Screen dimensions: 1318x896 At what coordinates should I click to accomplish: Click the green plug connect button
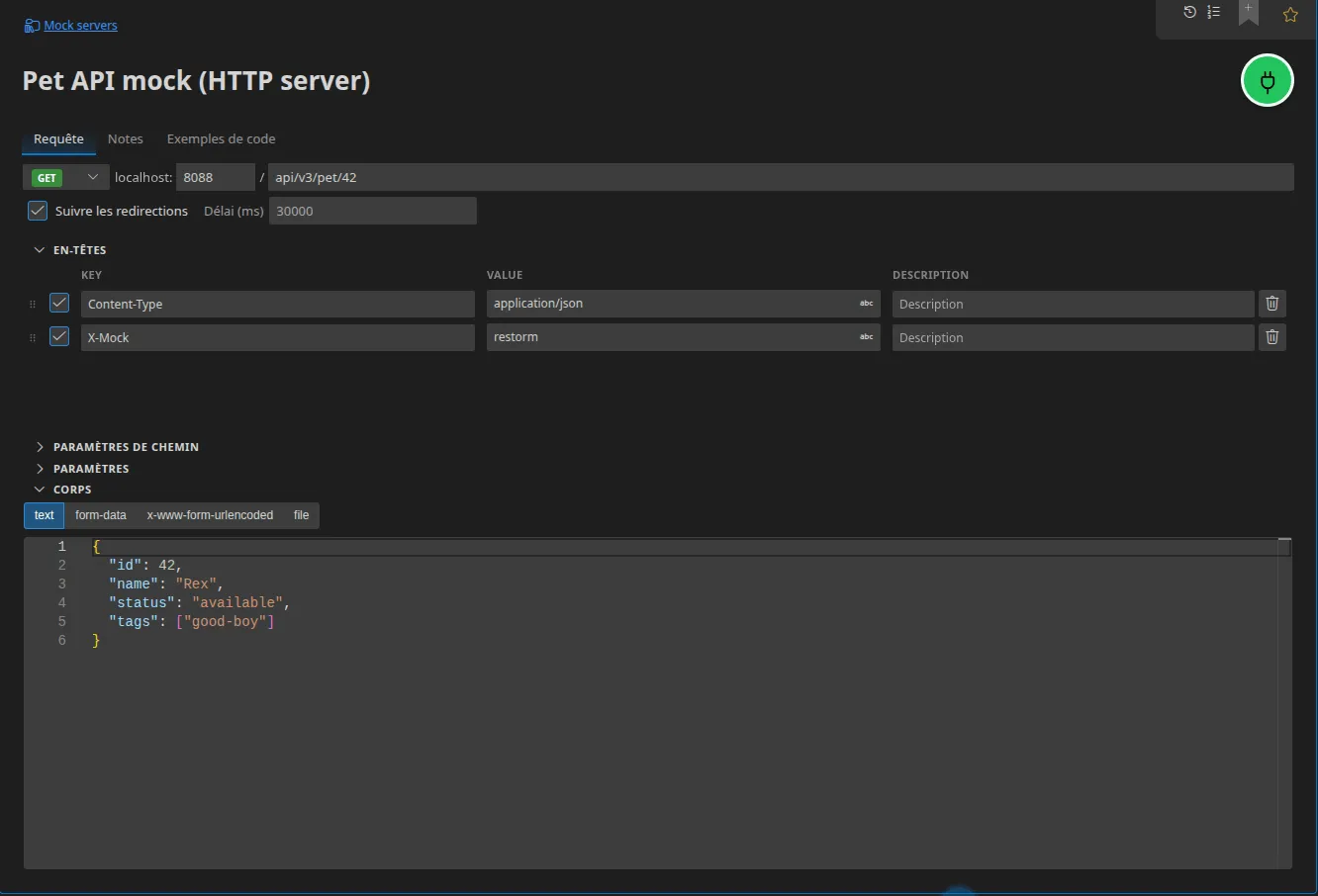pos(1268,80)
